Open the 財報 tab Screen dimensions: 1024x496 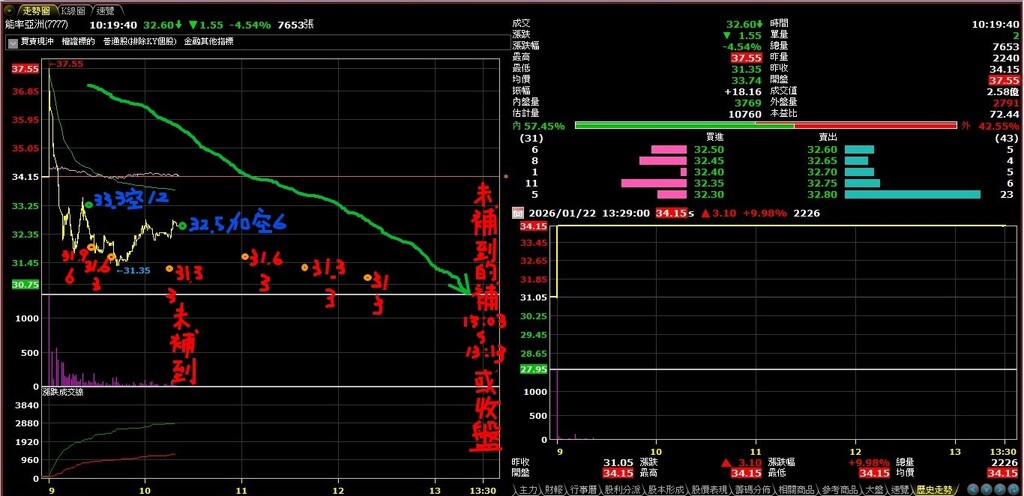click(x=553, y=490)
